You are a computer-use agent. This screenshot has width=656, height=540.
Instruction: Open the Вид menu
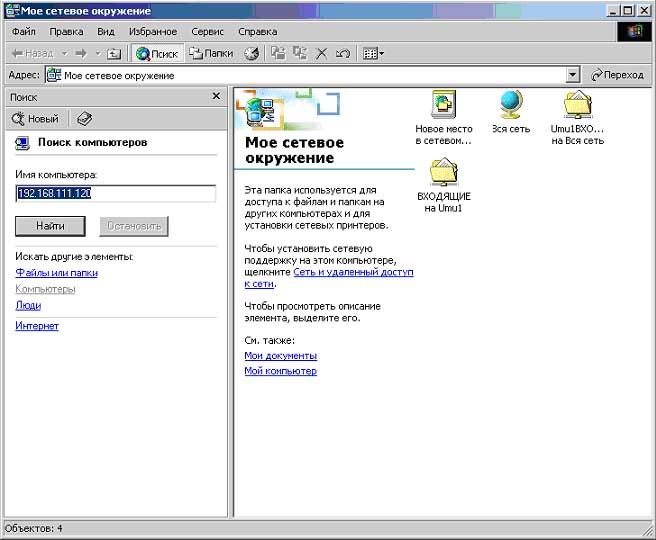click(x=106, y=32)
